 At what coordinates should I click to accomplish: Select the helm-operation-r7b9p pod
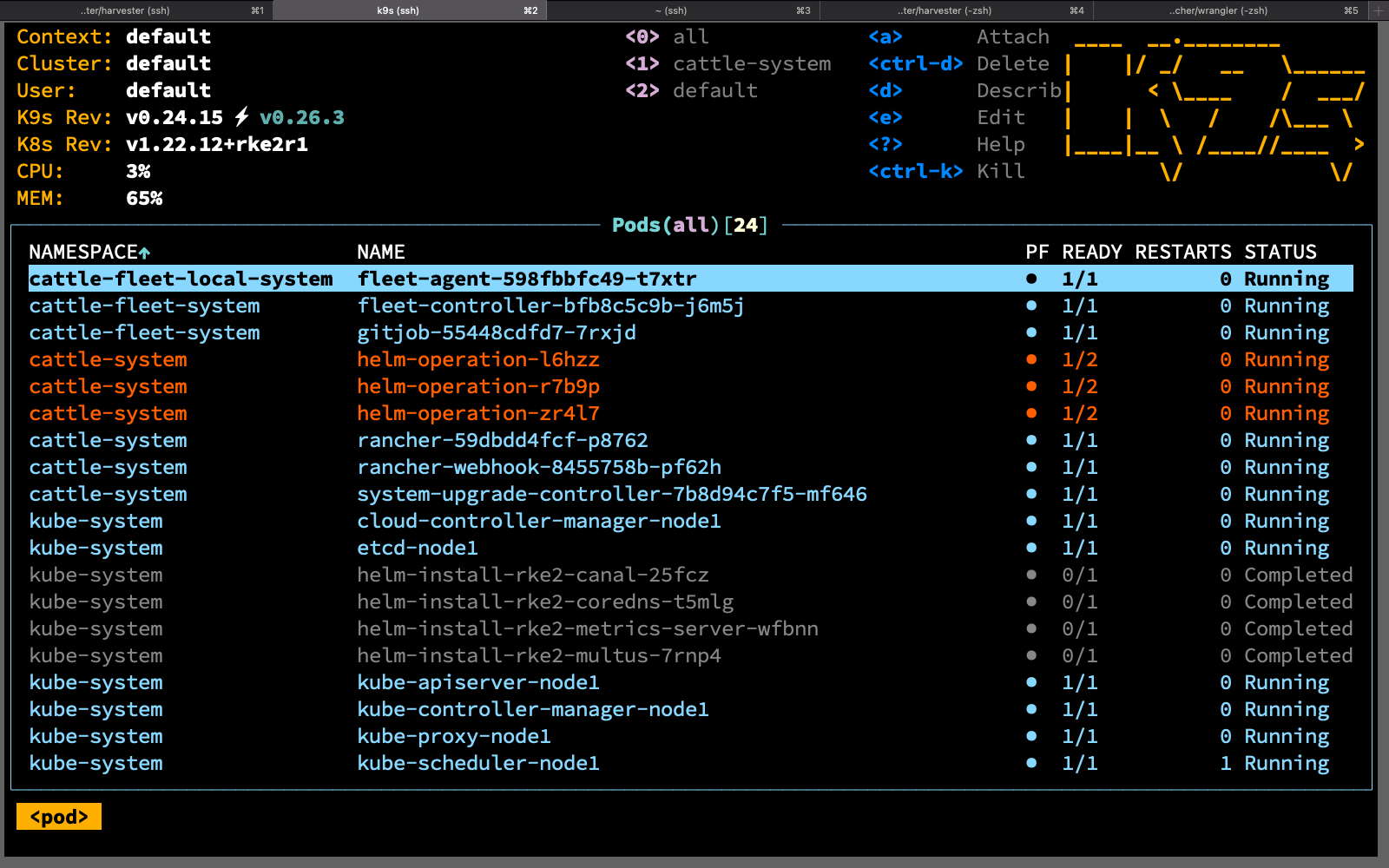point(478,386)
